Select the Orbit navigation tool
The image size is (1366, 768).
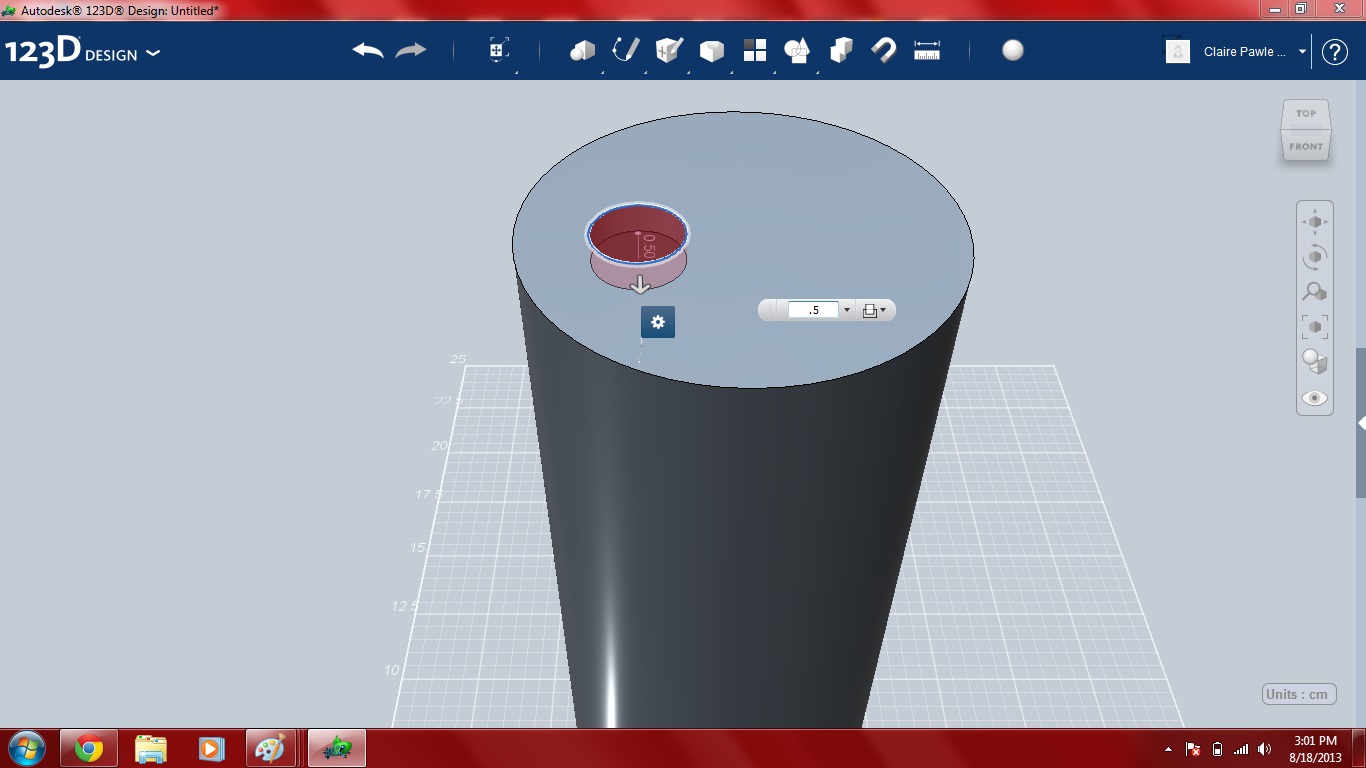1315,257
